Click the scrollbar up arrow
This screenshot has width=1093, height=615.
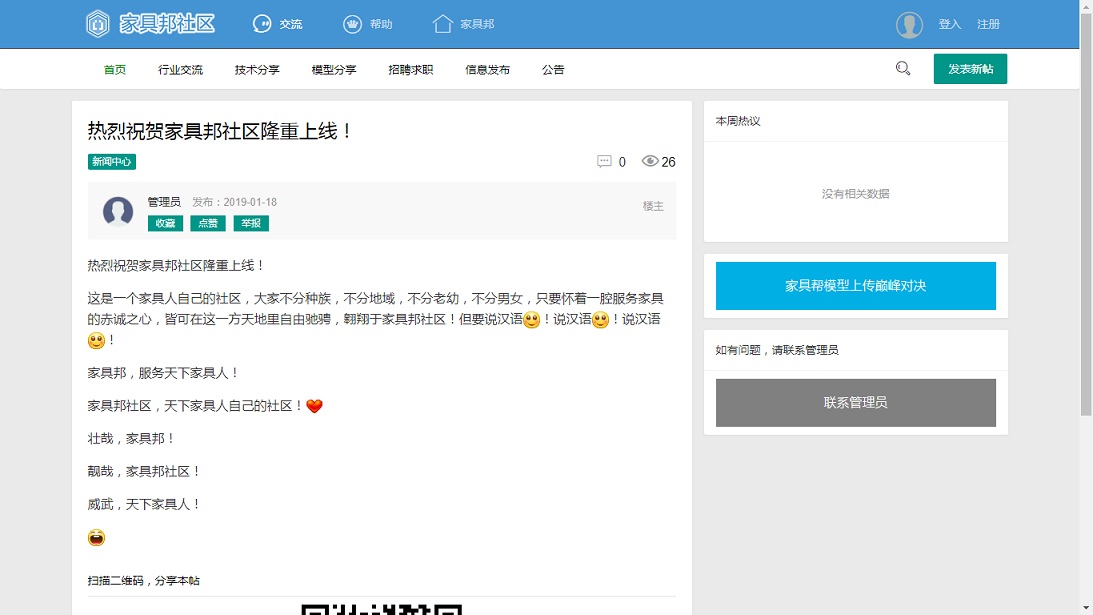1086,5
